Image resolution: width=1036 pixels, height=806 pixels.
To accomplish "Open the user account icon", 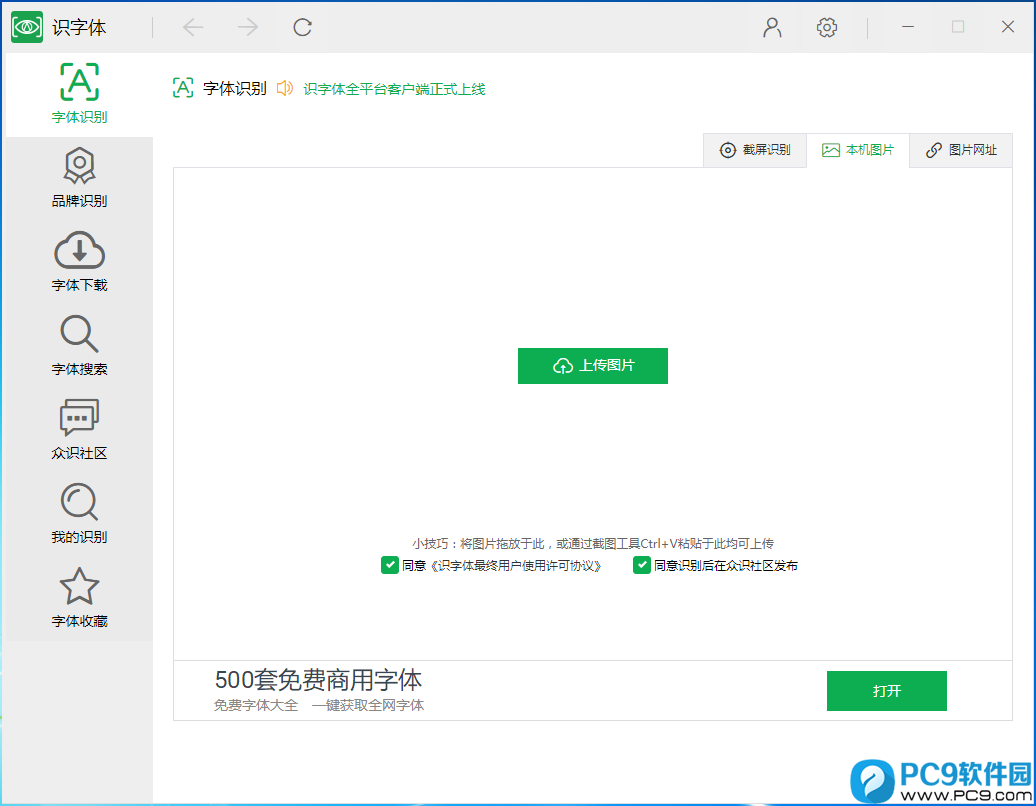I will click(772, 27).
